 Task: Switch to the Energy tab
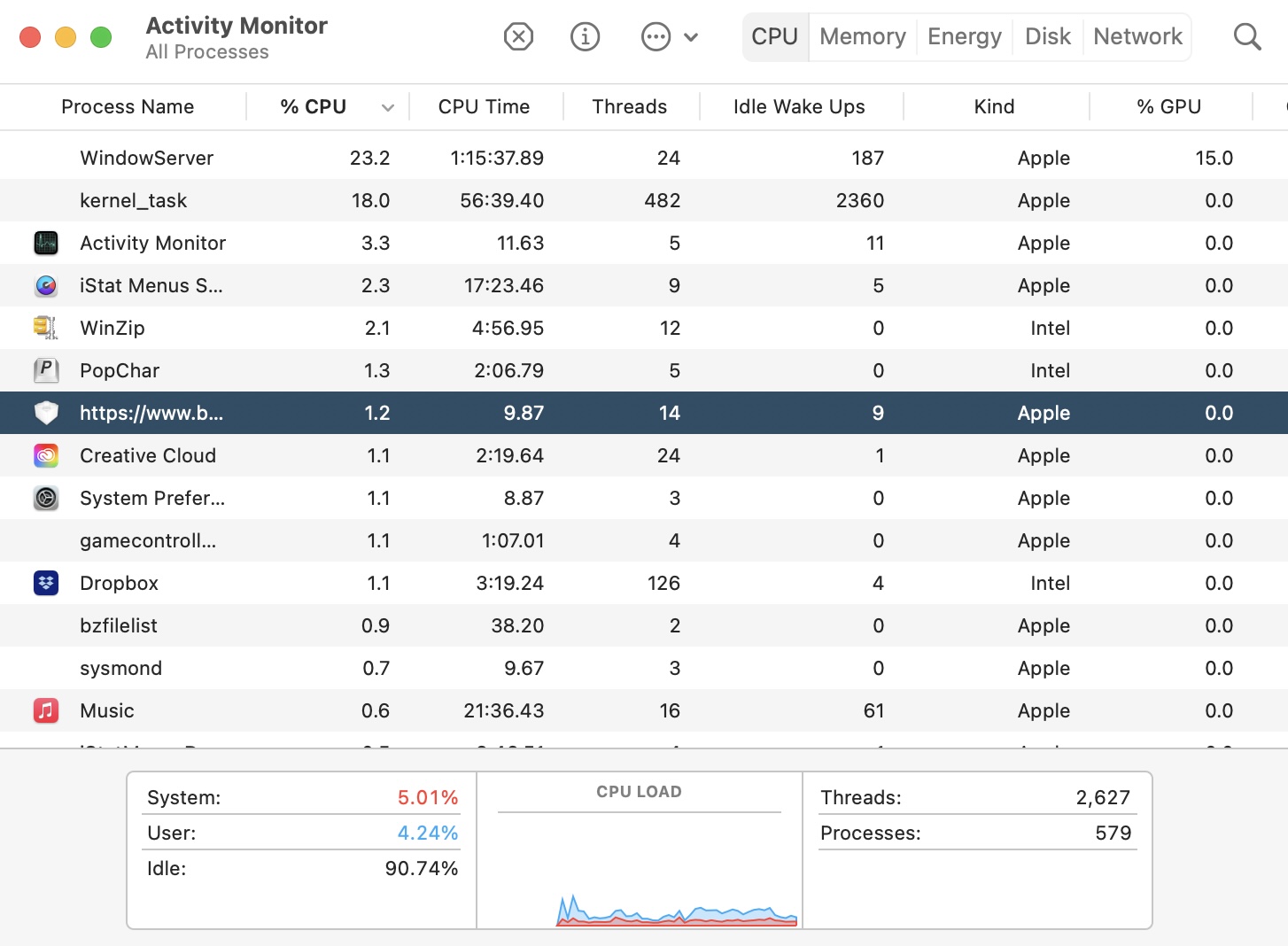pos(964,37)
